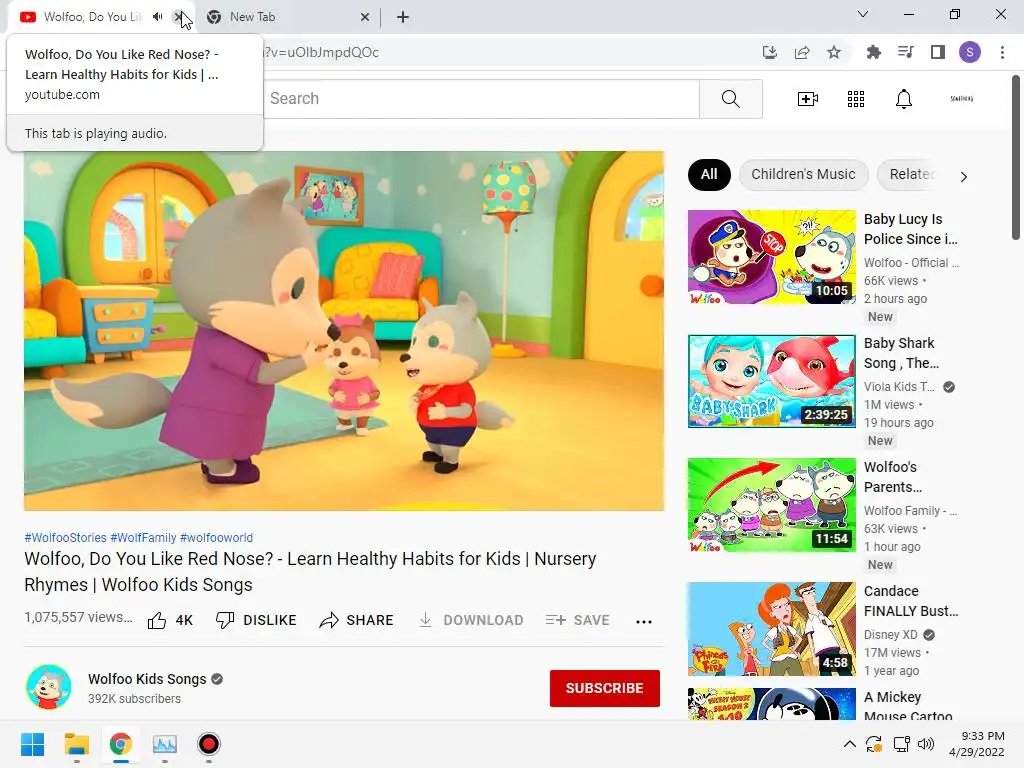
Task: Open the Mickey Mouse cartoon thumbnail
Action: point(772,704)
